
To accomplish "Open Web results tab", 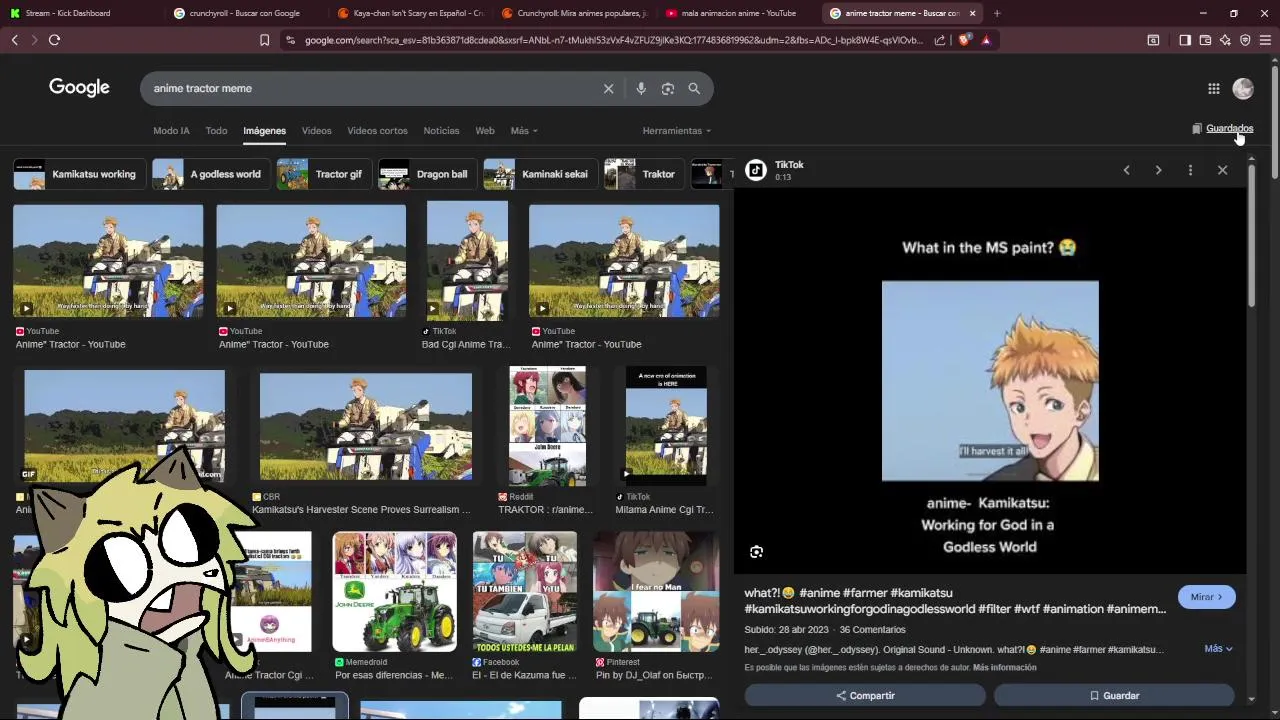I will click(485, 131).
